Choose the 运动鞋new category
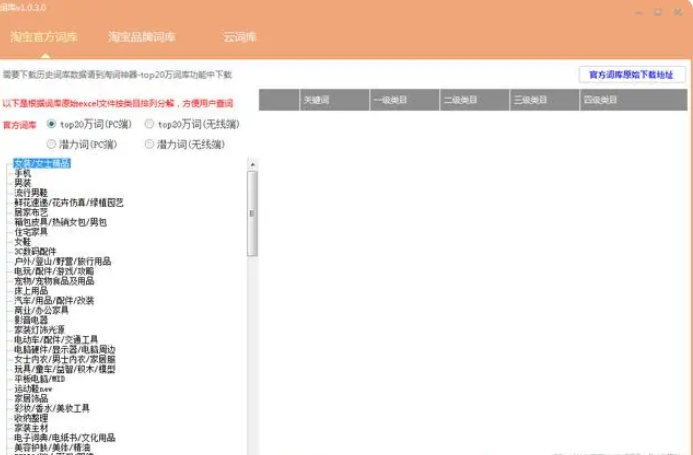 [33, 389]
